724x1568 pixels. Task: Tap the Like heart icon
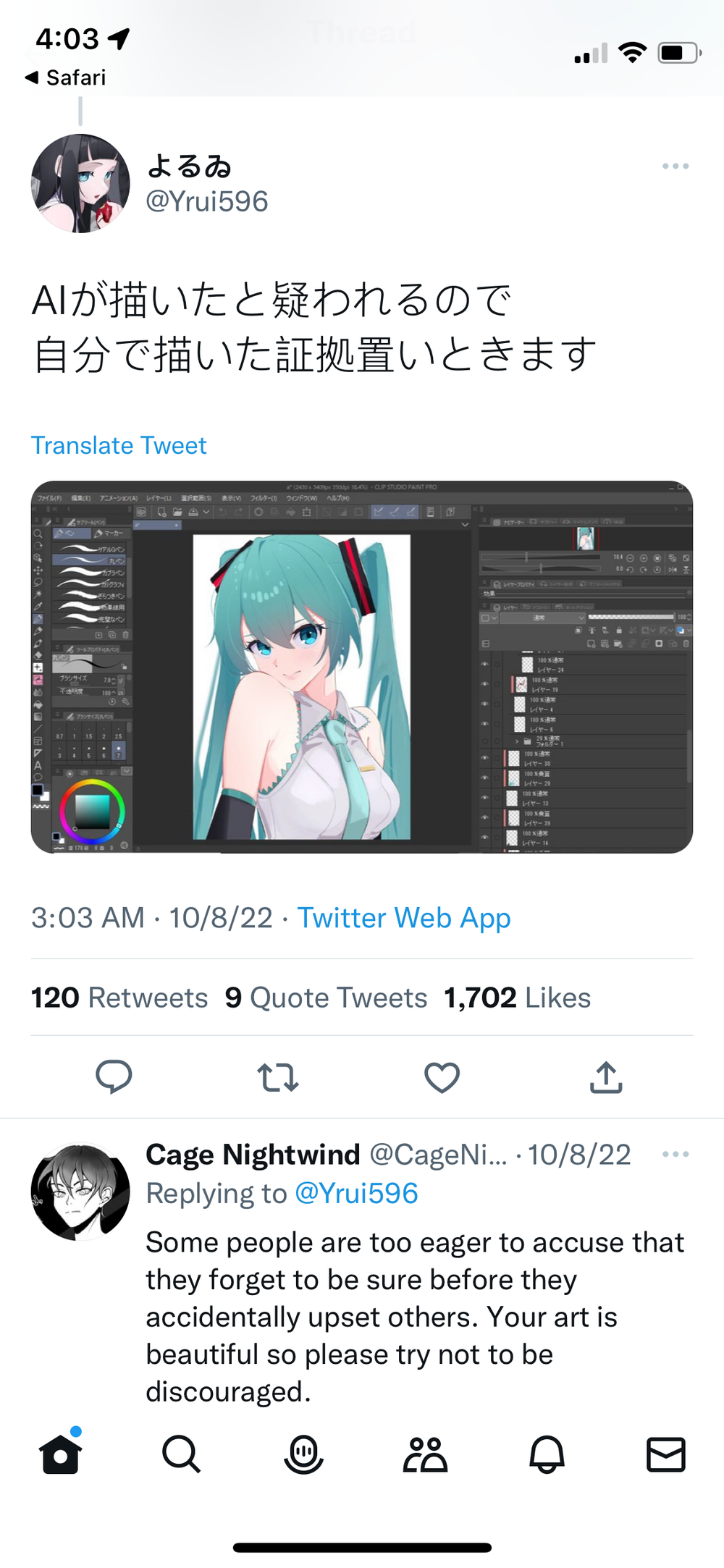click(442, 1076)
